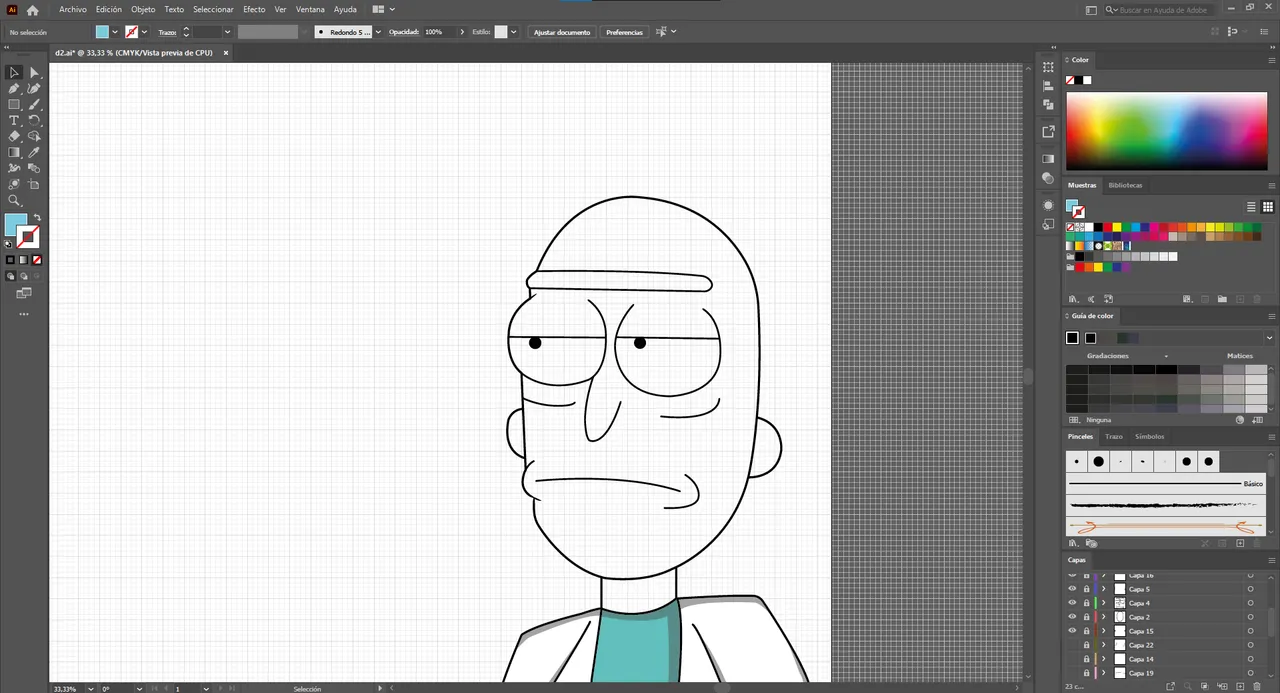Open the Edit Toolbar three-dots button
The image size is (1280, 693).
point(24,314)
